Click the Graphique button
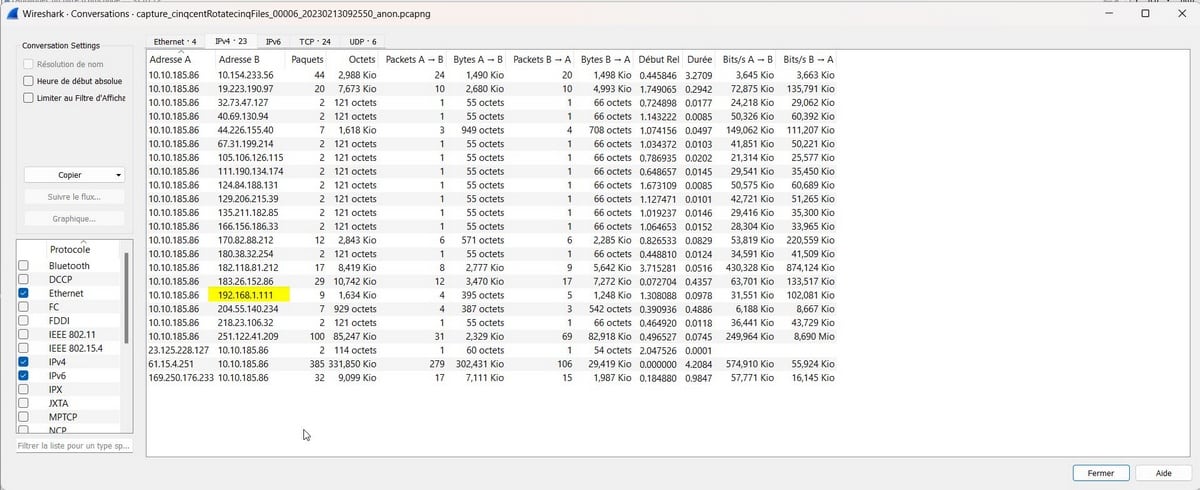 76,218
